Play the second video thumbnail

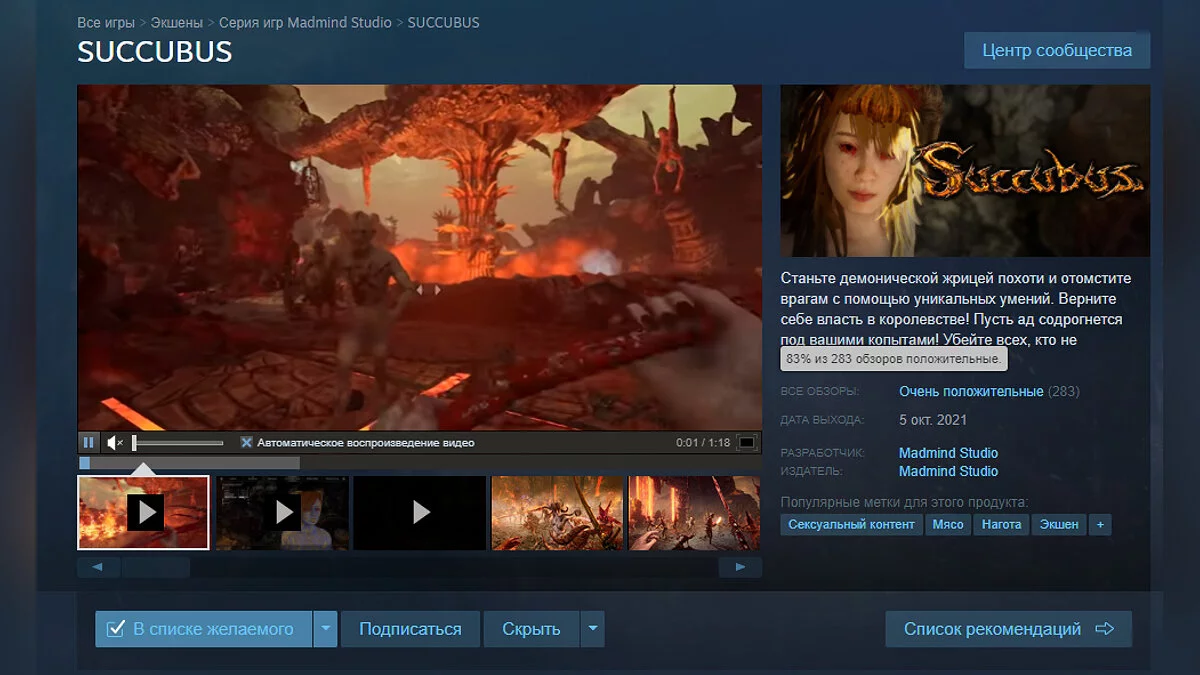[x=283, y=512]
